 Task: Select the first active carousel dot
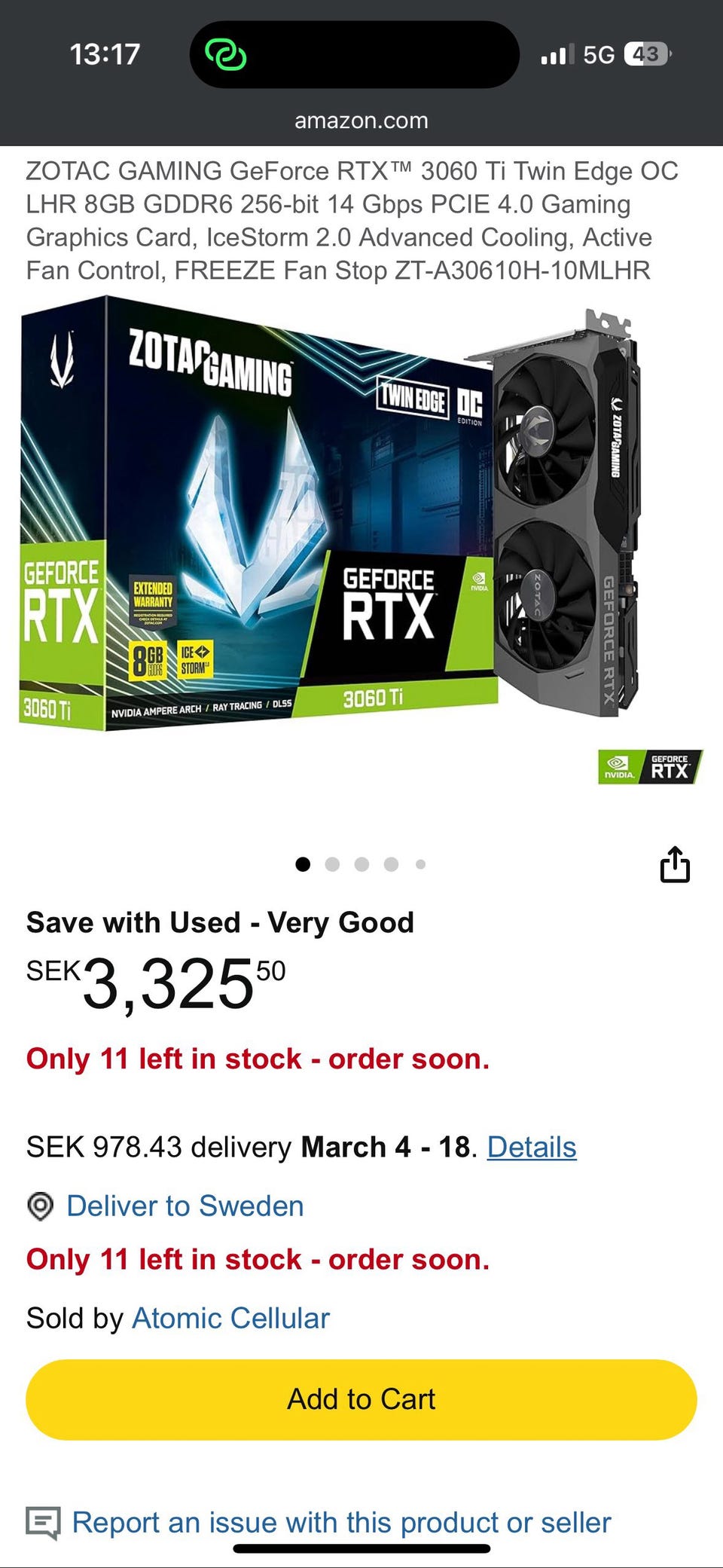(x=303, y=864)
